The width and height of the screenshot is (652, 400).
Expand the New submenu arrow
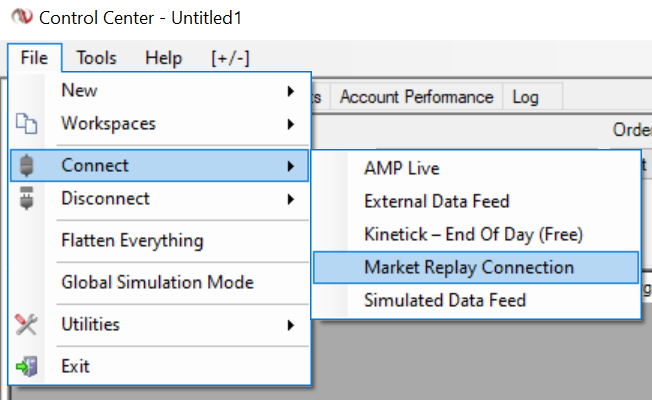coord(290,91)
